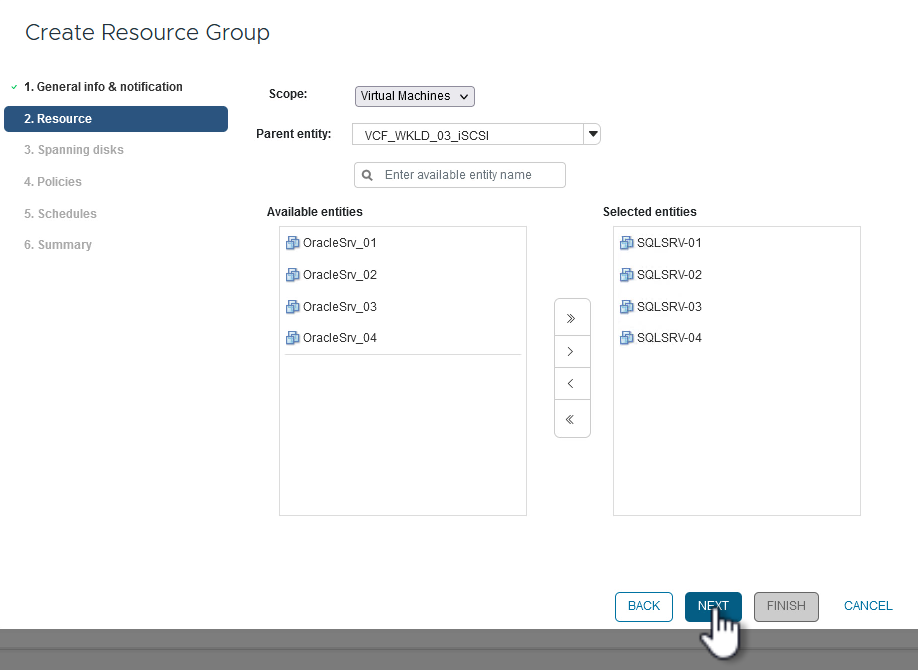Click the CANCEL link

point(867,606)
